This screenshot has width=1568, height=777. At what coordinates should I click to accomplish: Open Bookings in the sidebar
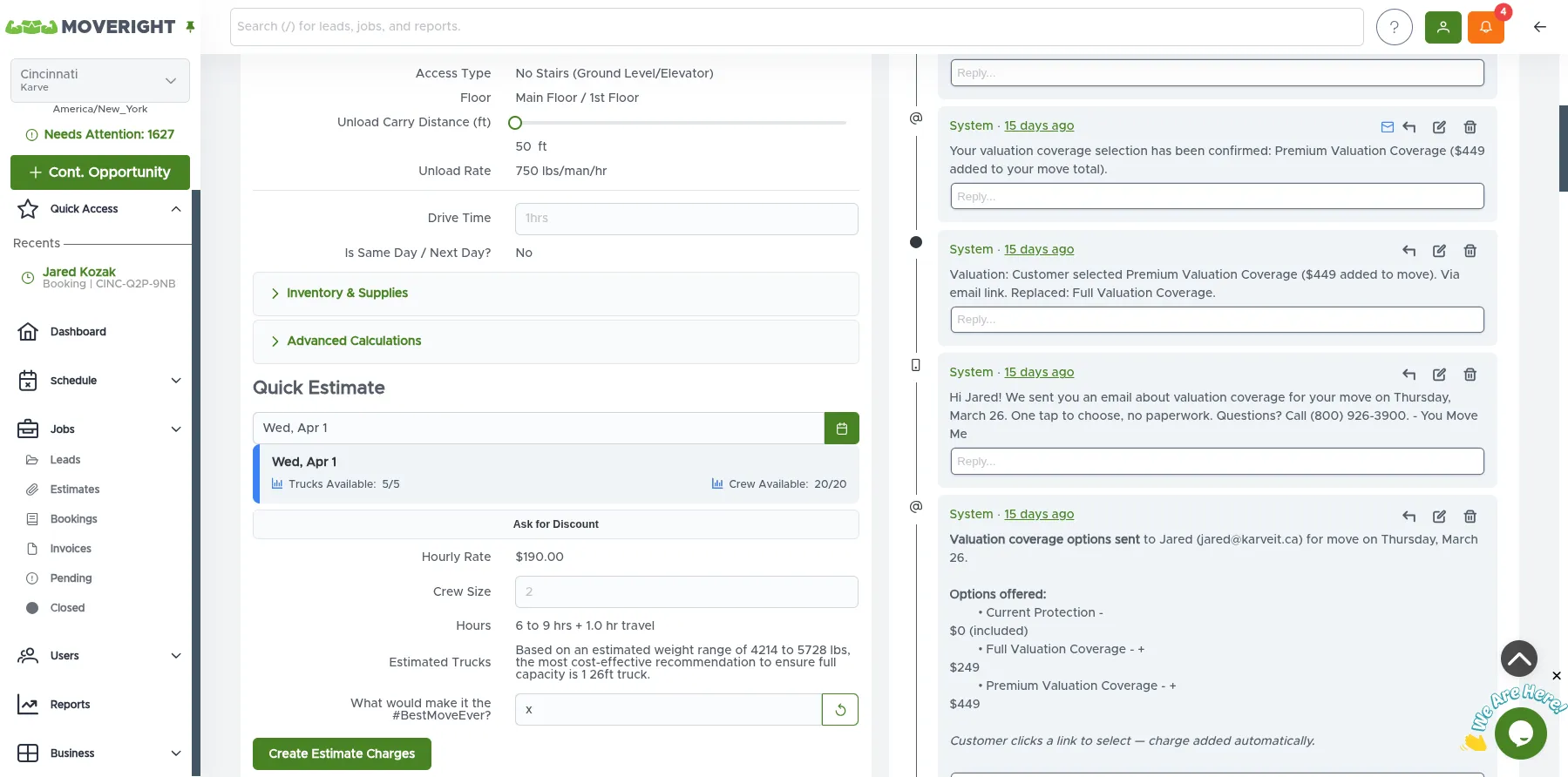coord(74,519)
